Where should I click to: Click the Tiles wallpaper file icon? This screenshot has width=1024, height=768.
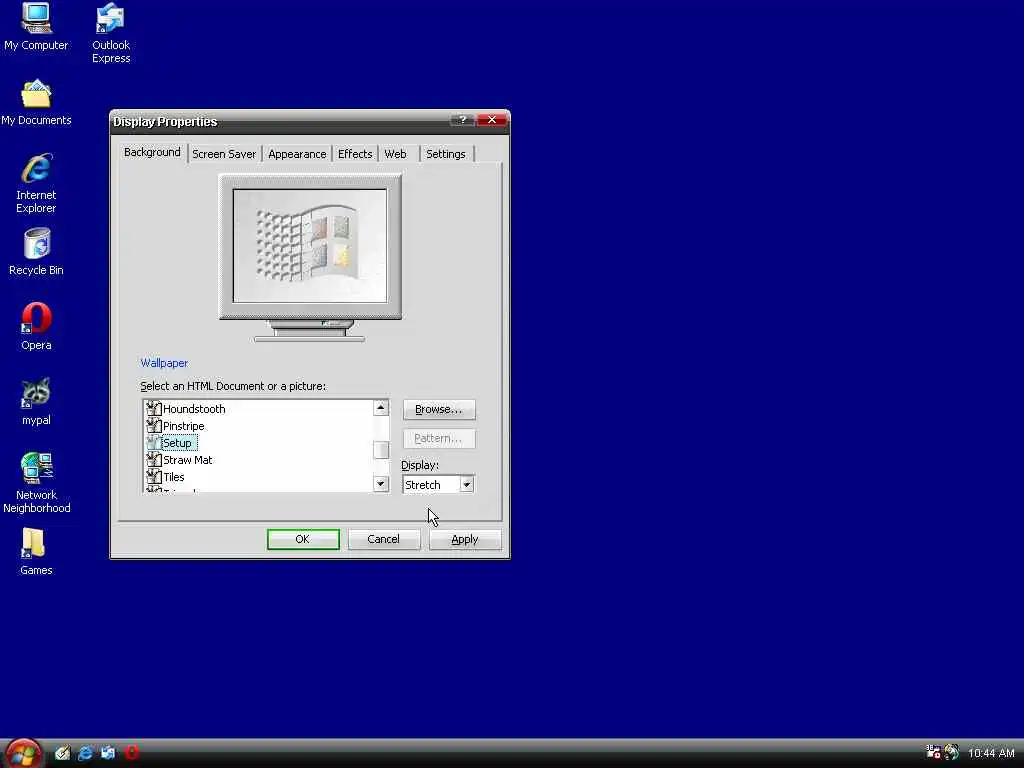(153, 476)
